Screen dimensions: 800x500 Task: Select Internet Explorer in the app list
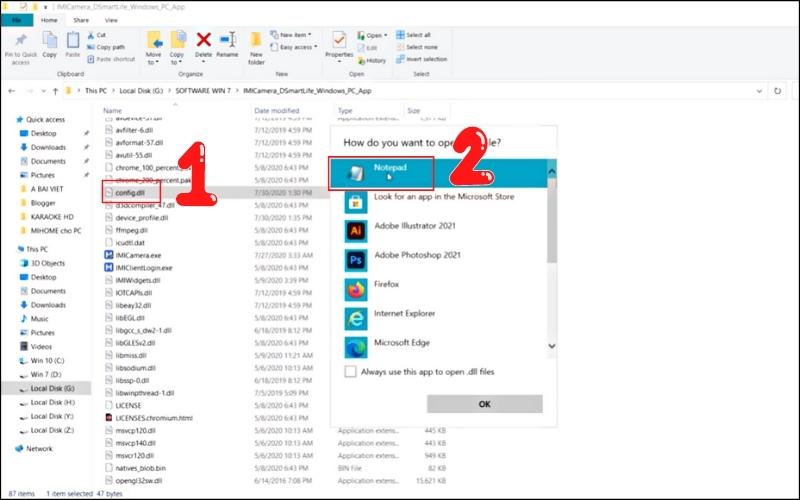point(439,318)
